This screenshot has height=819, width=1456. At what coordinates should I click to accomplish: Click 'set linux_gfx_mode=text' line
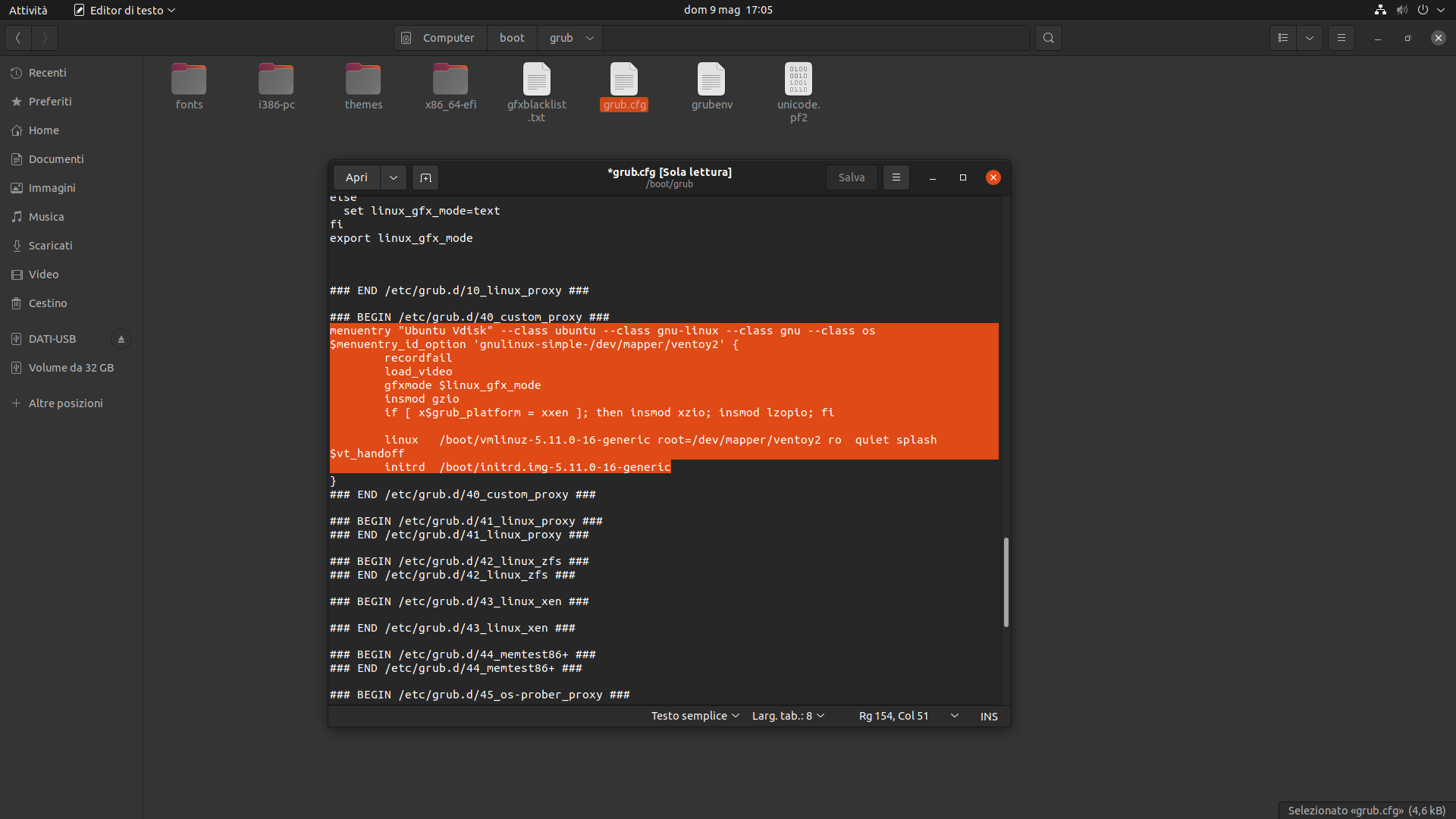click(422, 211)
